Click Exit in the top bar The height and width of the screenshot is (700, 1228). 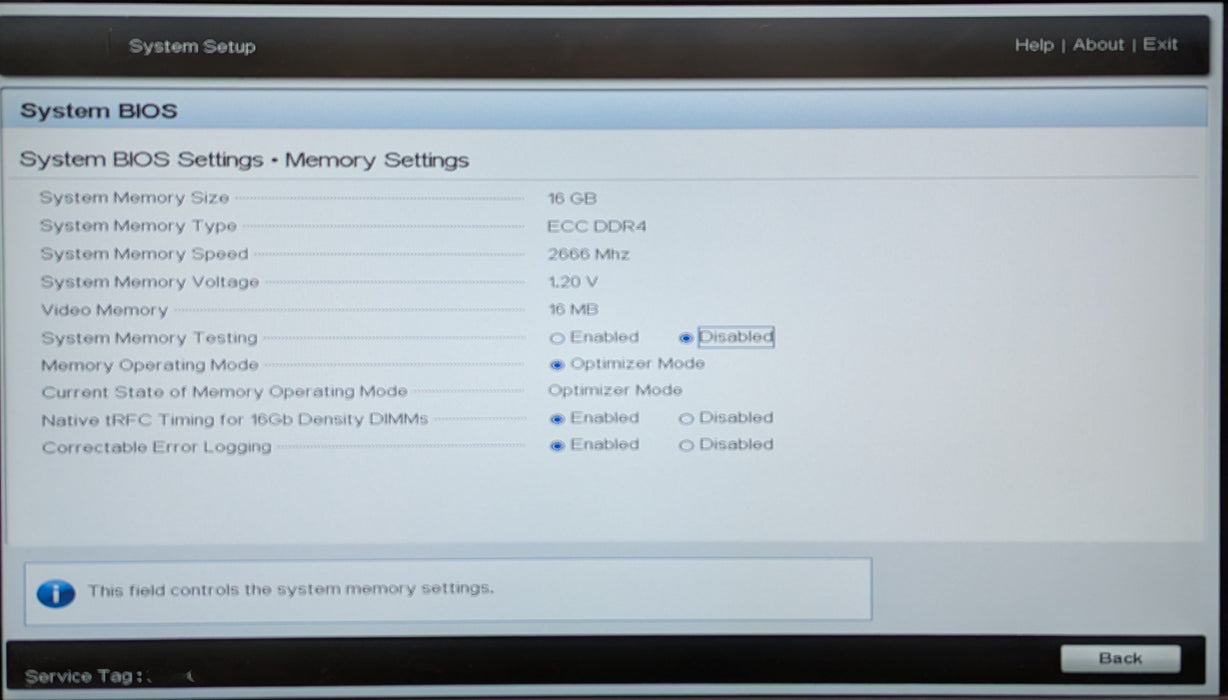point(1160,45)
